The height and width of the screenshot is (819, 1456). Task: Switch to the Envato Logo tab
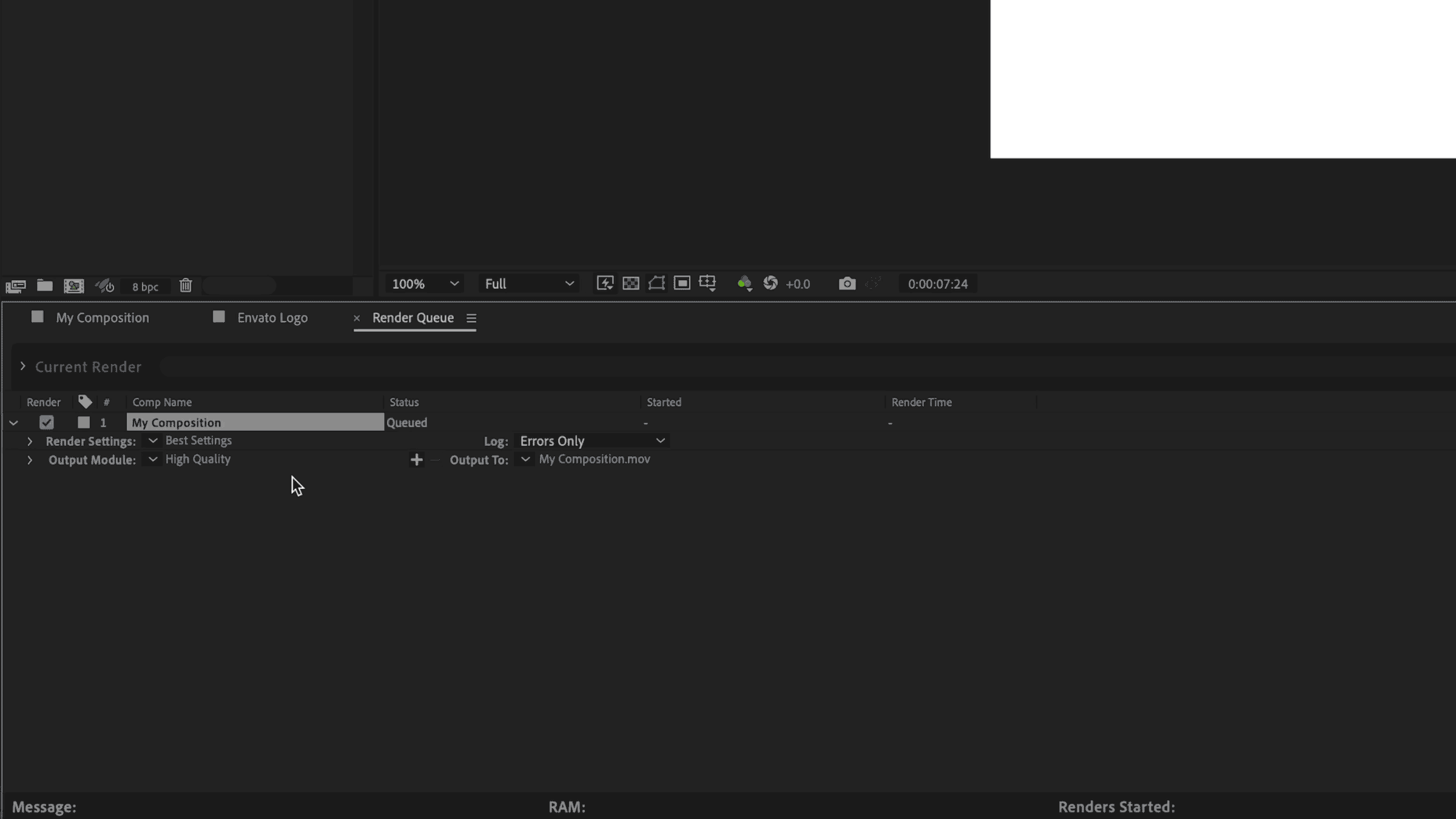[x=271, y=317]
